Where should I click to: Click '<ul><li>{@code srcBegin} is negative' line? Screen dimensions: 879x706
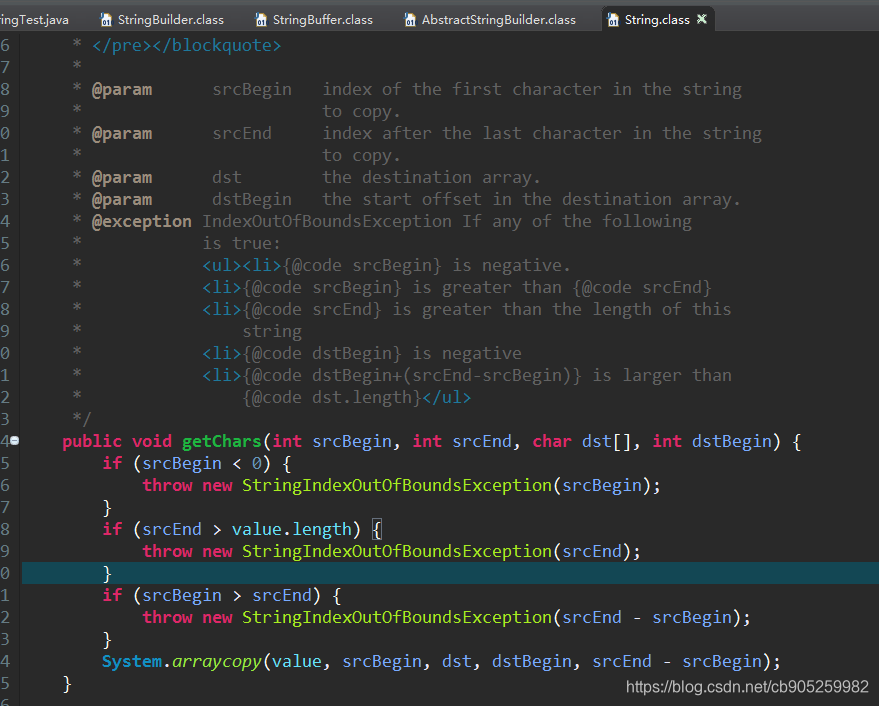tap(386, 266)
